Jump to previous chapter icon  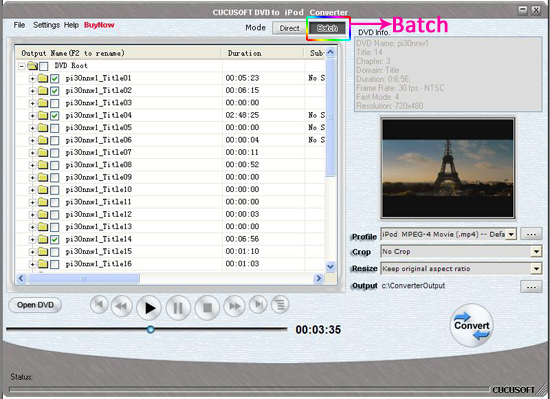[x=99, y=304]
